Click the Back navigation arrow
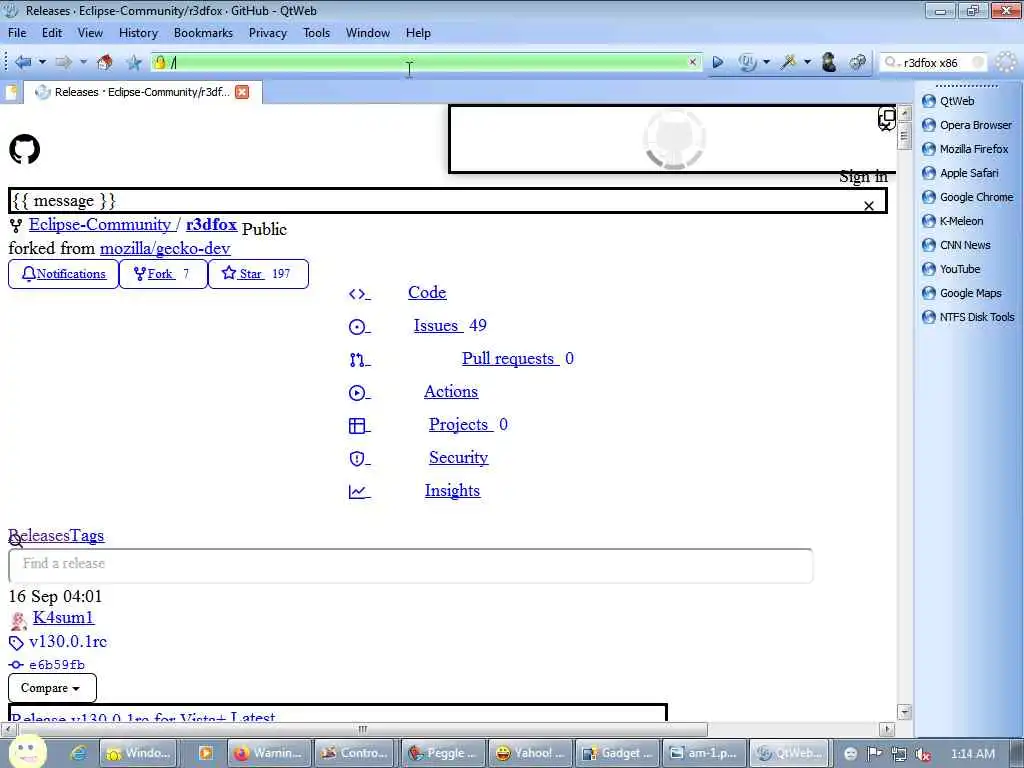The height and width of the screenshot is (768, 1024). point(24,62)
